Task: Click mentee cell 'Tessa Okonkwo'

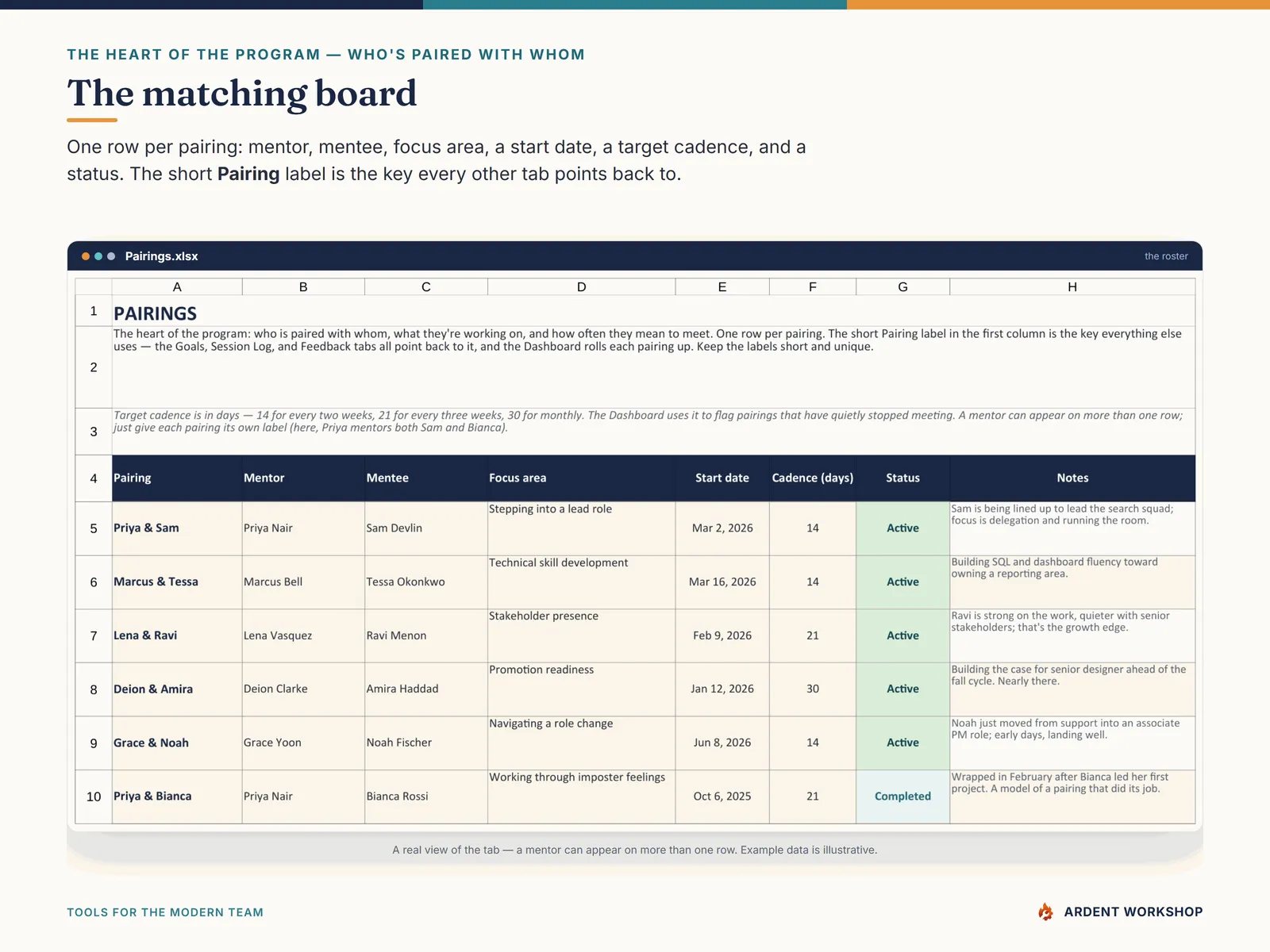Action: [426, 582]
